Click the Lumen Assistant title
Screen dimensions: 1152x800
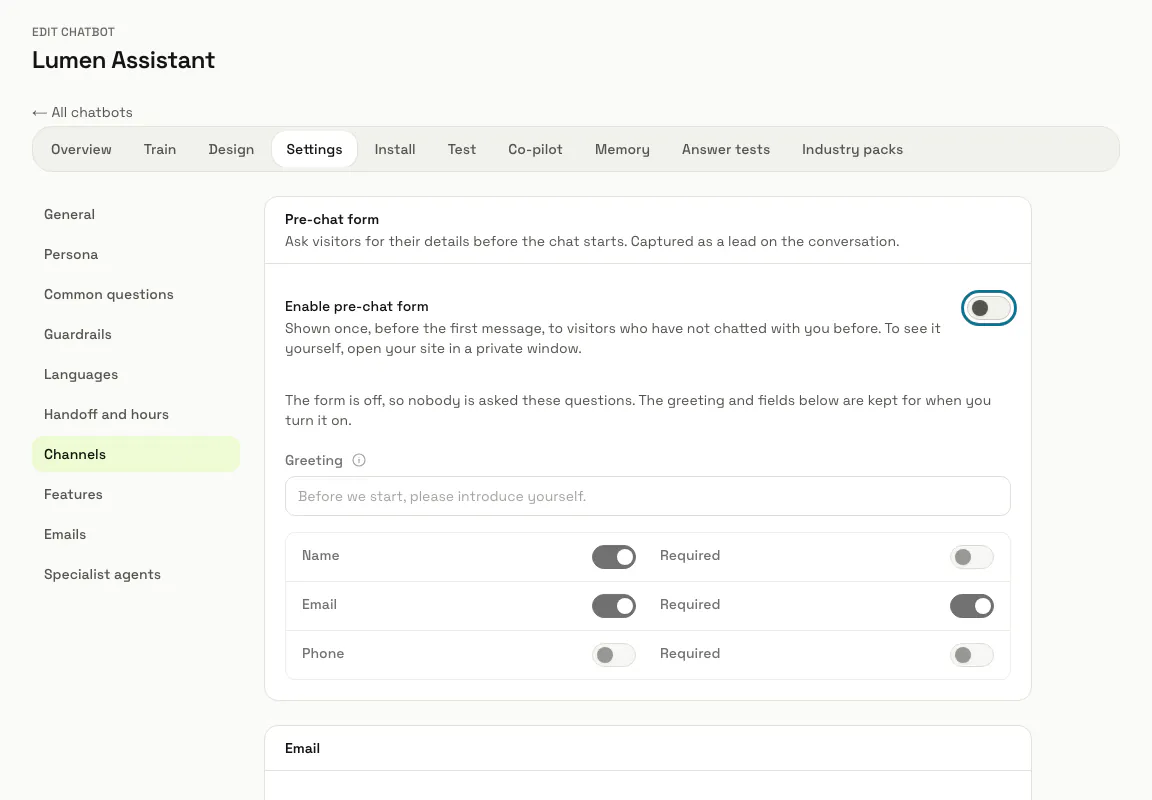123,60
